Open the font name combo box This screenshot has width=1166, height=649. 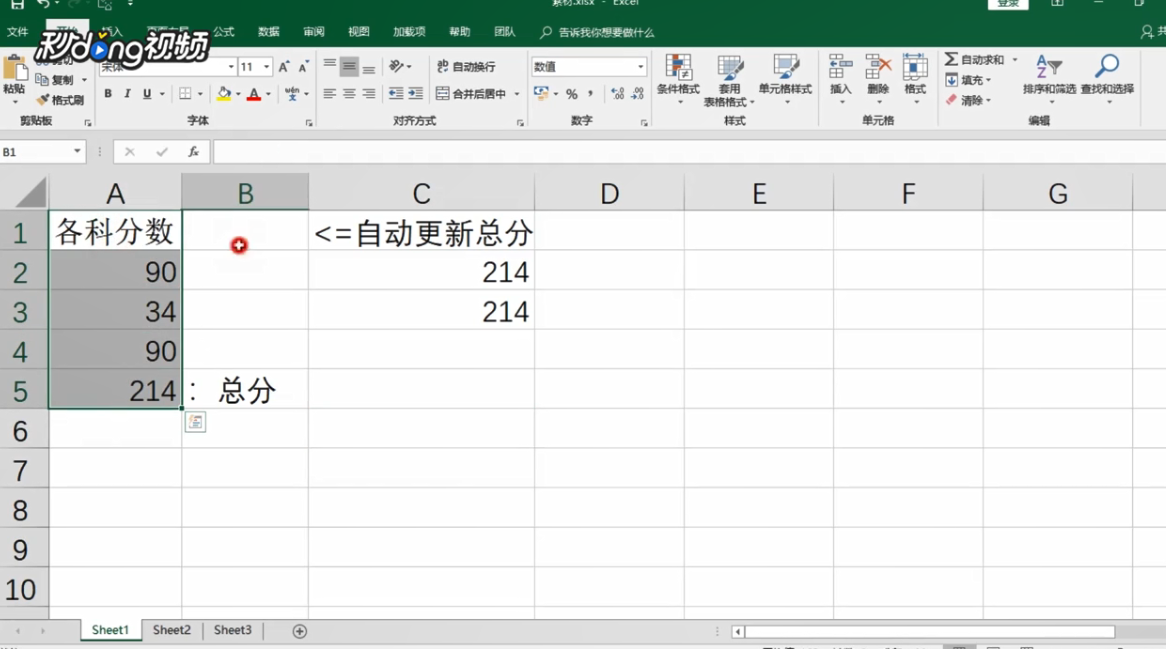tap(167, 66)
